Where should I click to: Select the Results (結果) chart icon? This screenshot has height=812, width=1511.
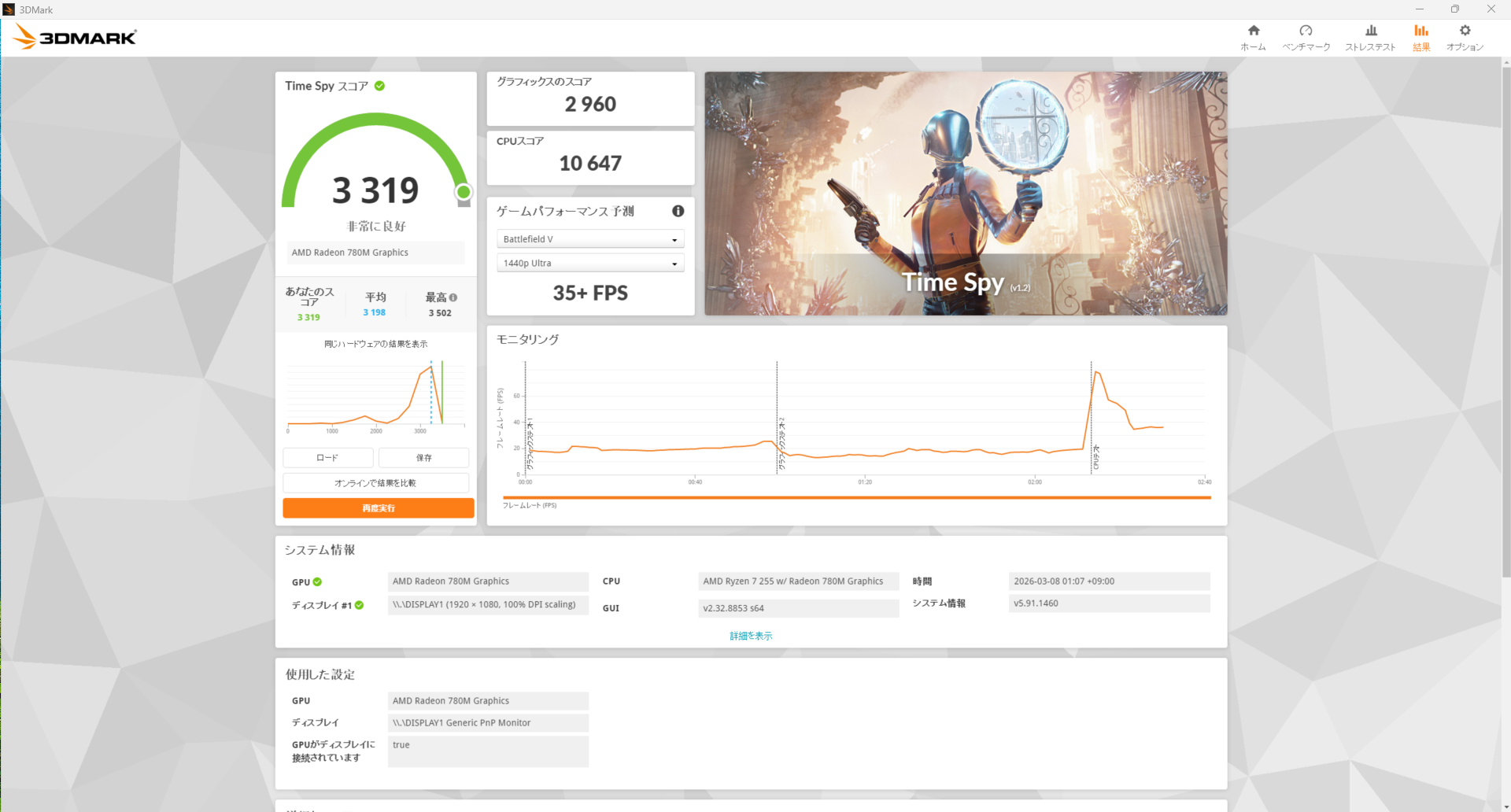[x=1420, y=31]
